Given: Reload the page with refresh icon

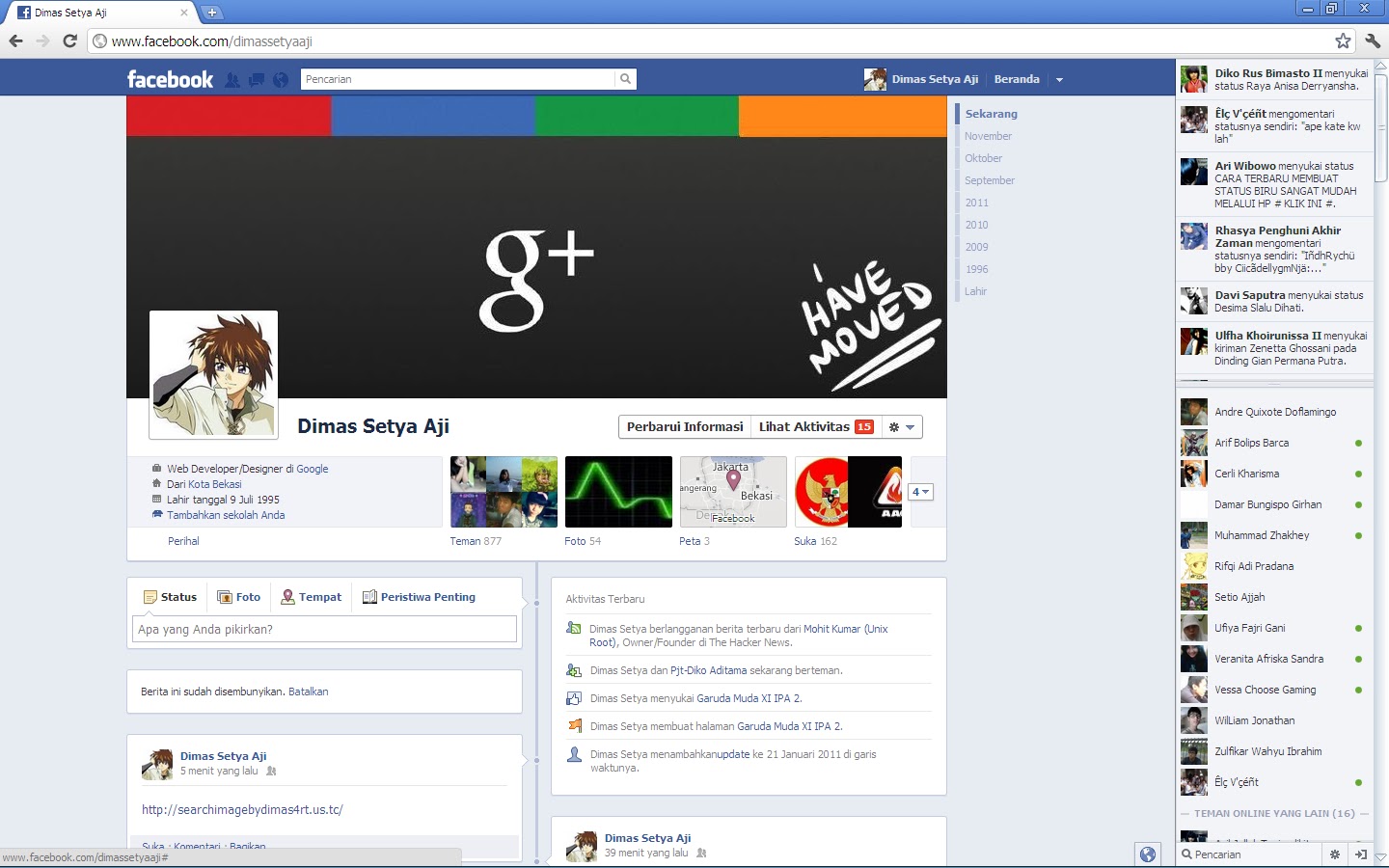Looking at the screenshot, I should point(69,41).
